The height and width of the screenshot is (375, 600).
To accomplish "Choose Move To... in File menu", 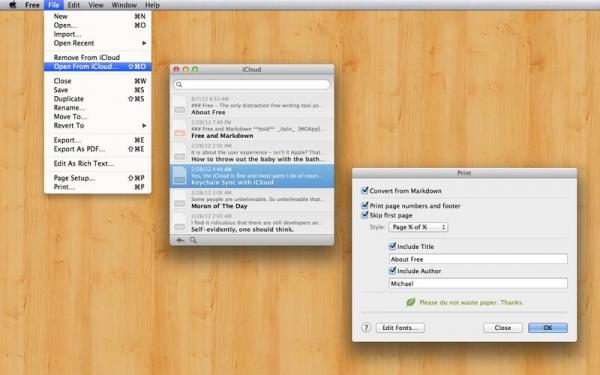I will point(98,116).
